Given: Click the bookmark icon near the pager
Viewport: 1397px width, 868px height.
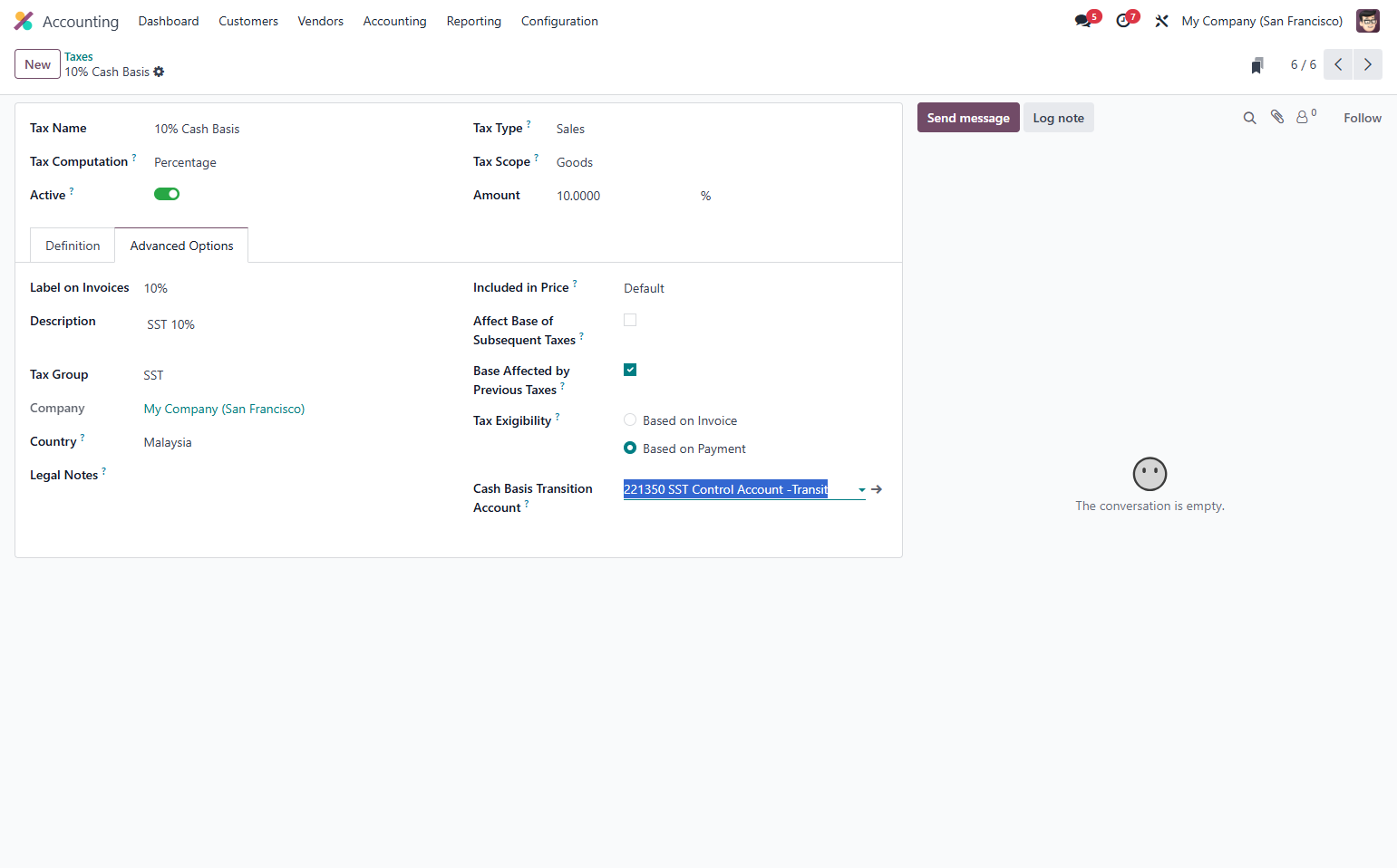Looking at the screenshot, I should point(1256,64).
